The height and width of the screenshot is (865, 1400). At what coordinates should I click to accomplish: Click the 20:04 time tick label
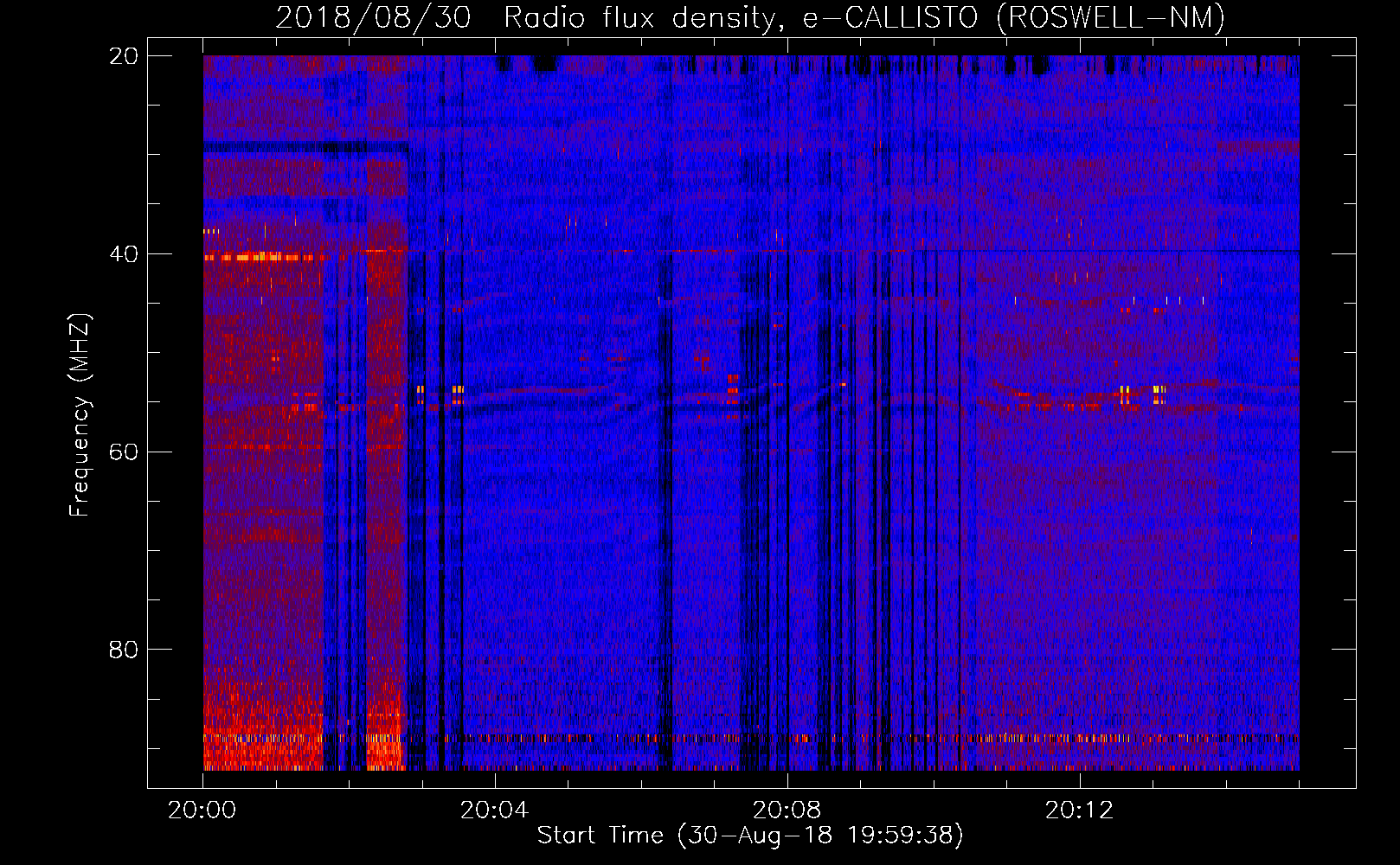point(494,811)
